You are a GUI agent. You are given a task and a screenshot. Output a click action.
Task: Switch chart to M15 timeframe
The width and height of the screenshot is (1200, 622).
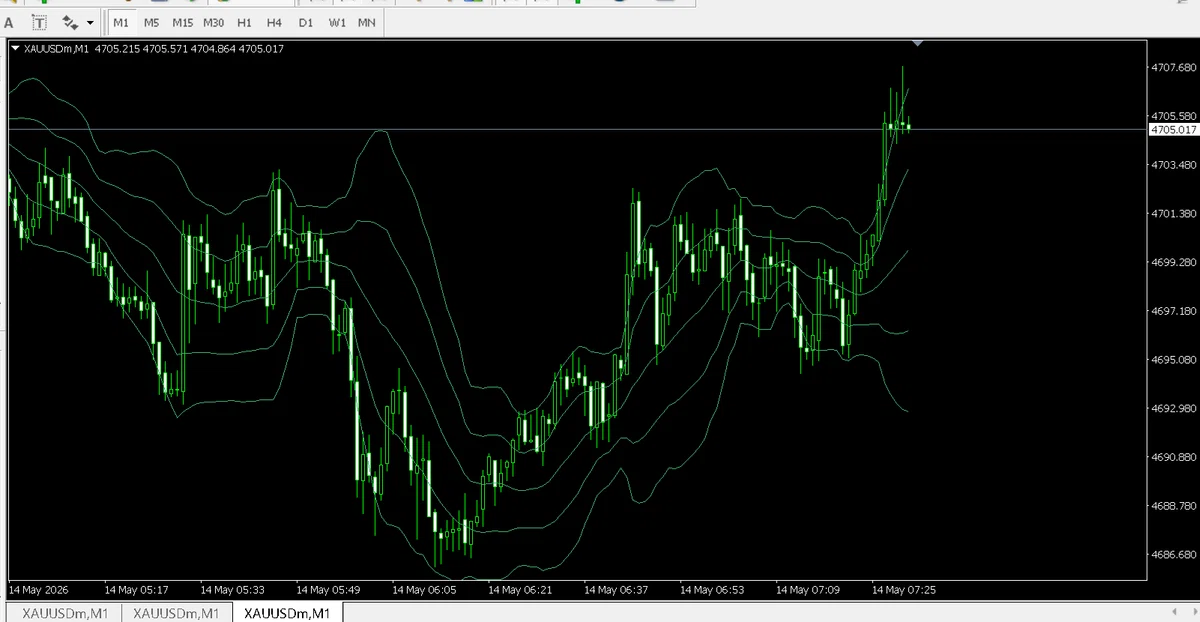[182, 22]
